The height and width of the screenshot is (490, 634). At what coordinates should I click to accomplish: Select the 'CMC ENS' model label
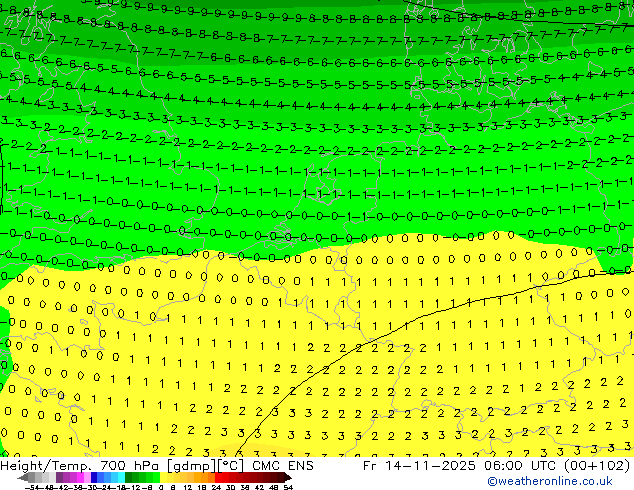[283, 466]
